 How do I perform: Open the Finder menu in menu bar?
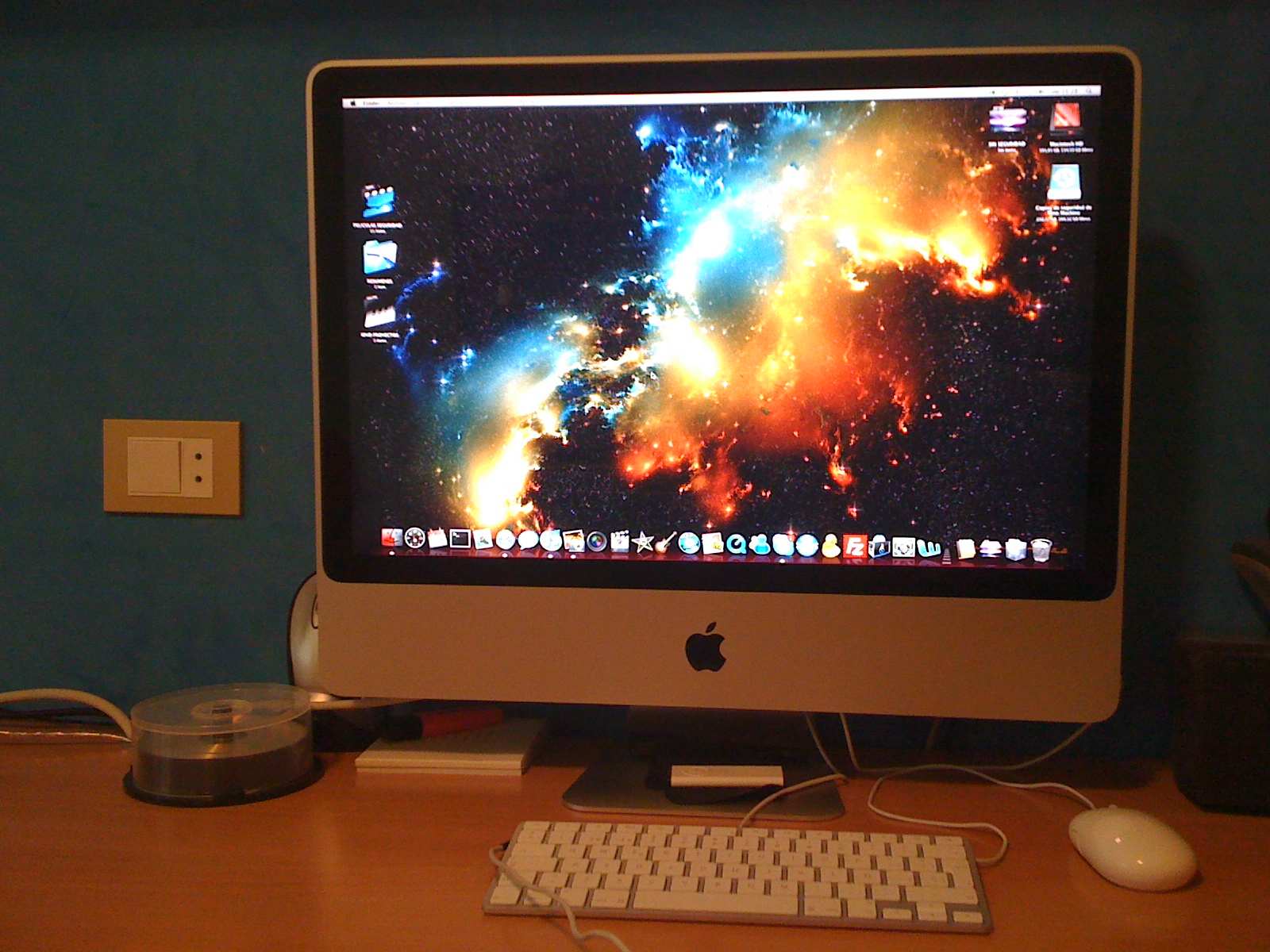click(370, 103)
